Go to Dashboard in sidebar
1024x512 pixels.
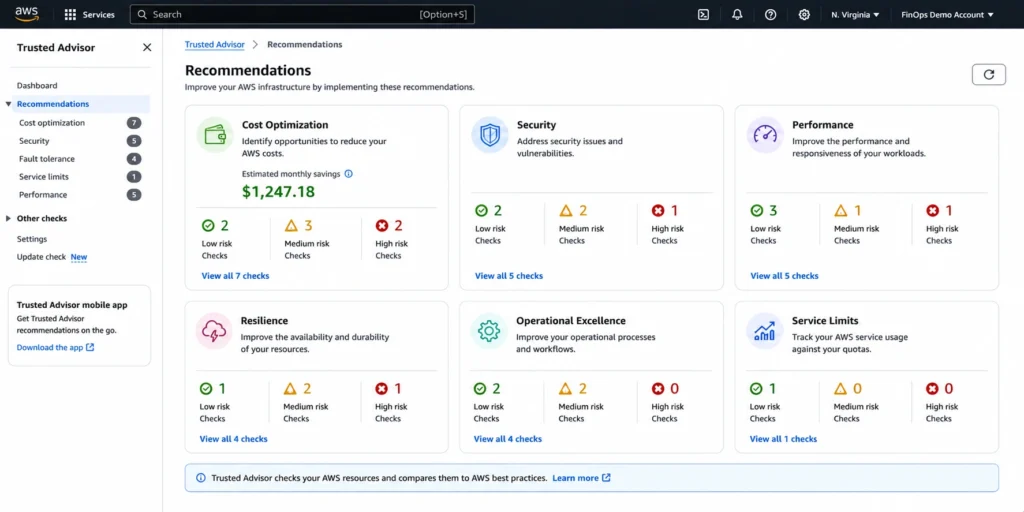37,86
